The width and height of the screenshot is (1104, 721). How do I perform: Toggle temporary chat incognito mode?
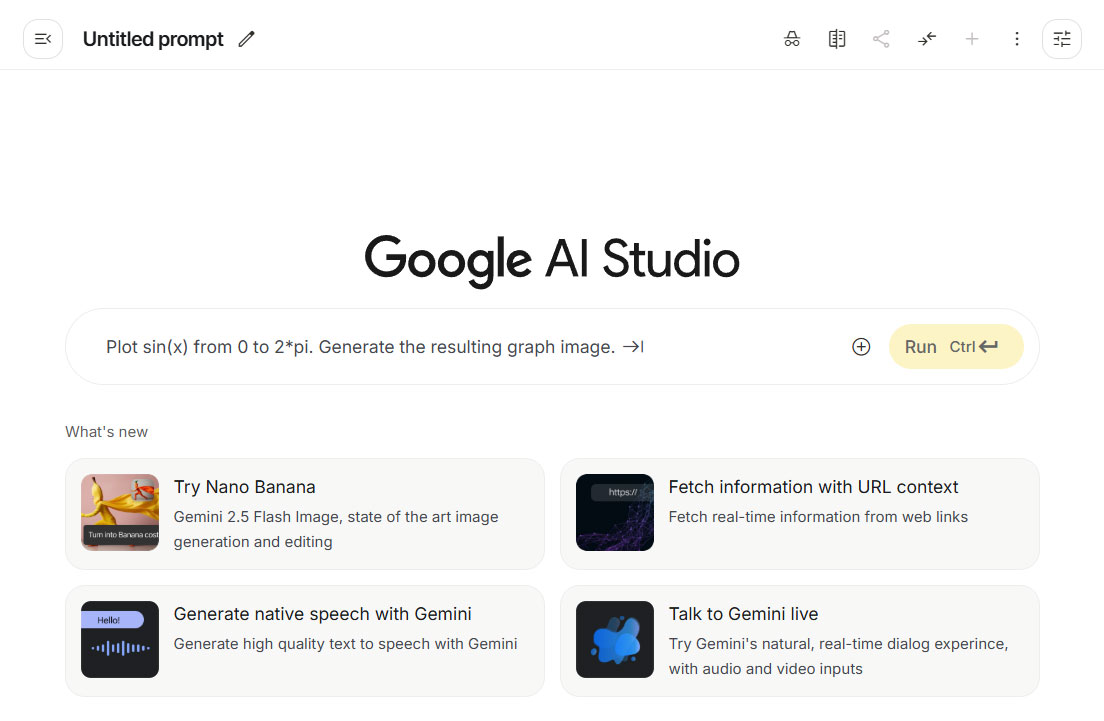(x=792, y=39)
